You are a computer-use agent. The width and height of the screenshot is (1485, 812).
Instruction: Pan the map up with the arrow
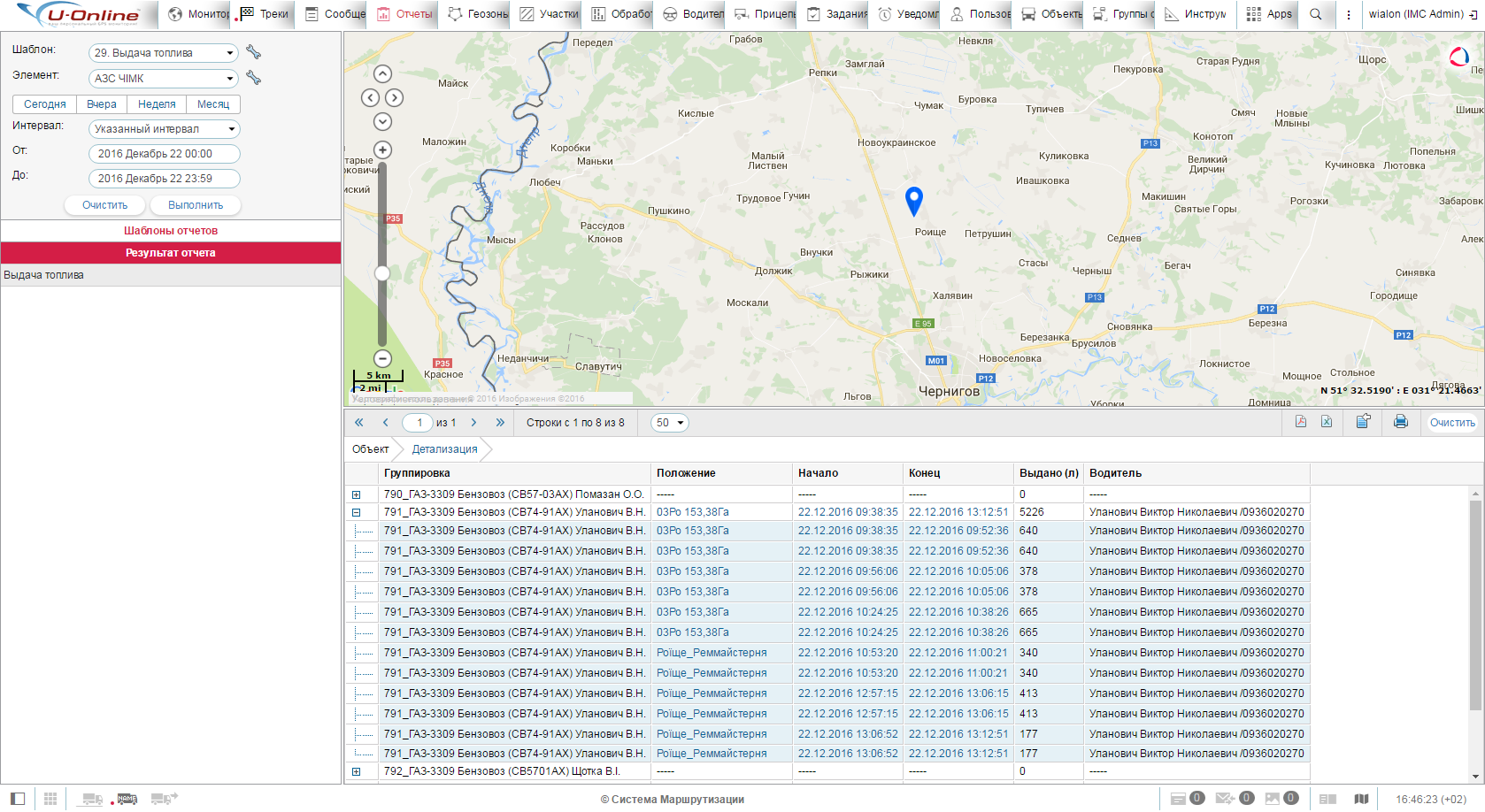pyautogui.click(x=382, y=74)
